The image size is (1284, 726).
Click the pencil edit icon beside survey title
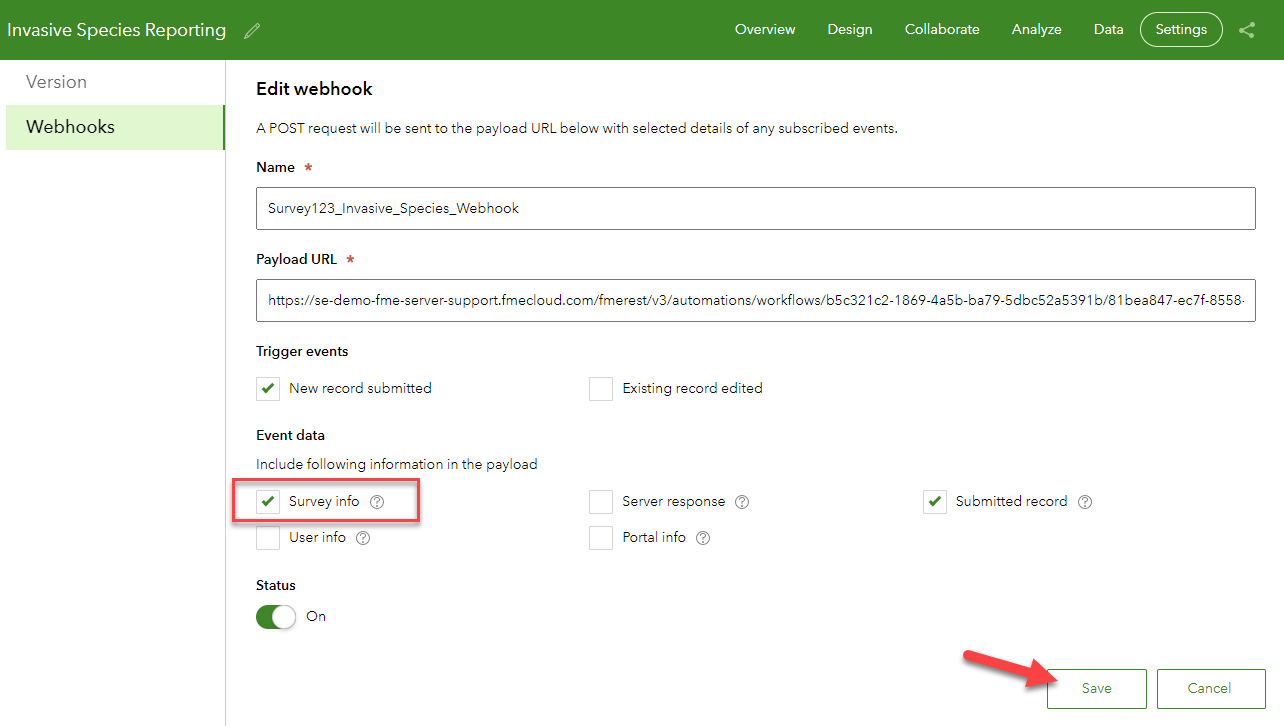coord(252,30)
